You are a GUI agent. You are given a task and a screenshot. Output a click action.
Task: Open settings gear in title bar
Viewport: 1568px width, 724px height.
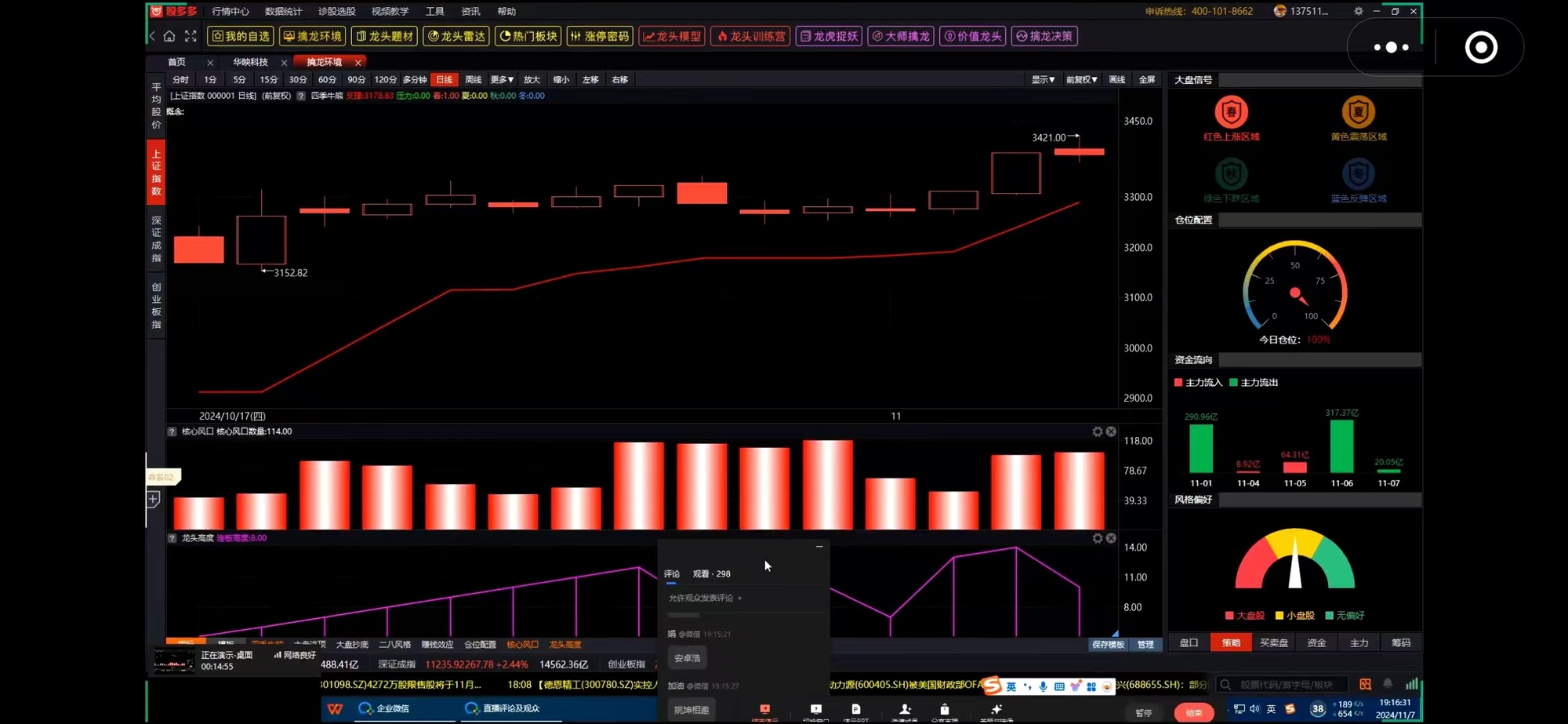1358,11
